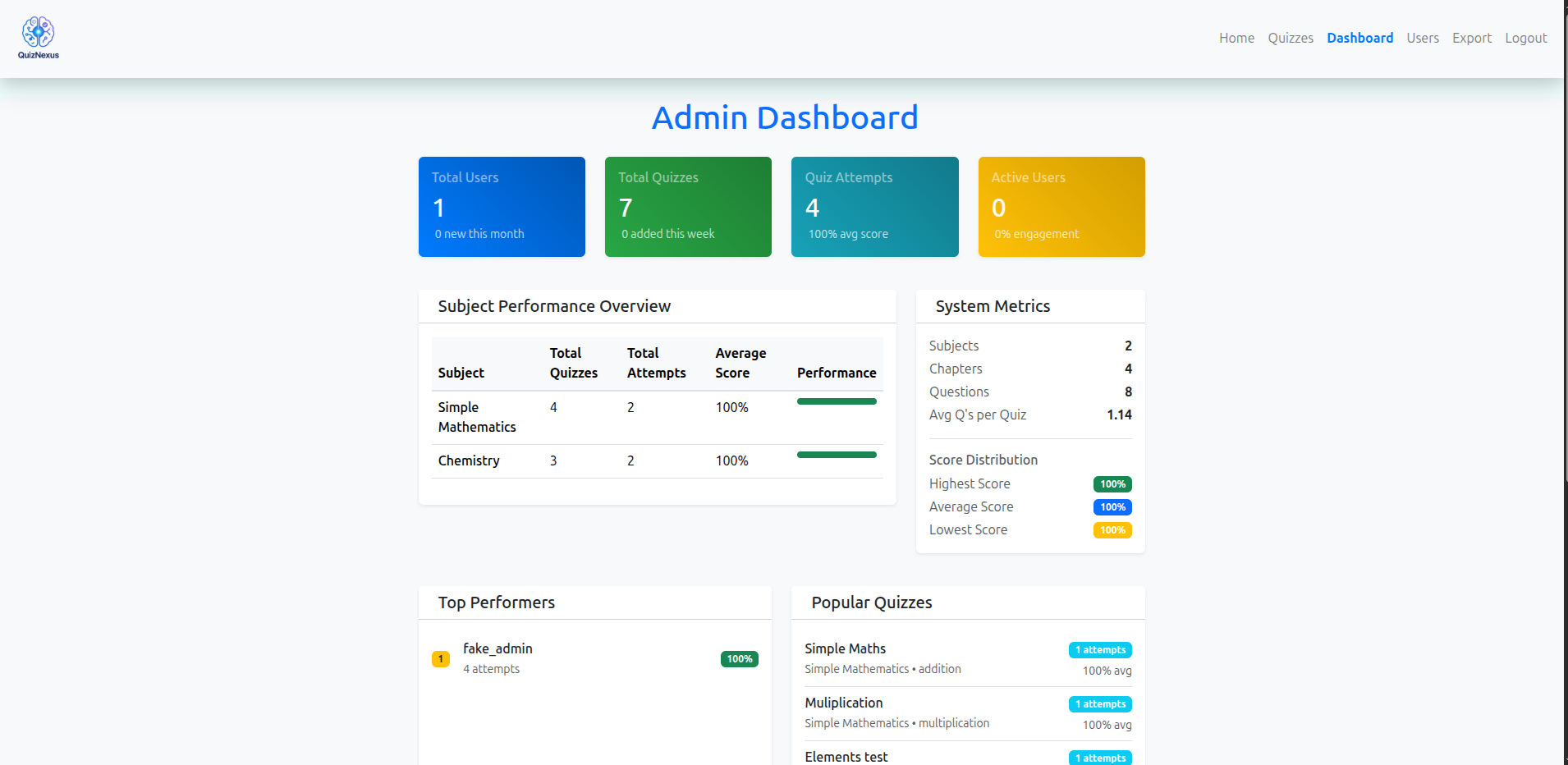Select the Chemistry subject cell
Image resolution: width=1568 pixels, height=765 pixels.
[x=469, y=460]
